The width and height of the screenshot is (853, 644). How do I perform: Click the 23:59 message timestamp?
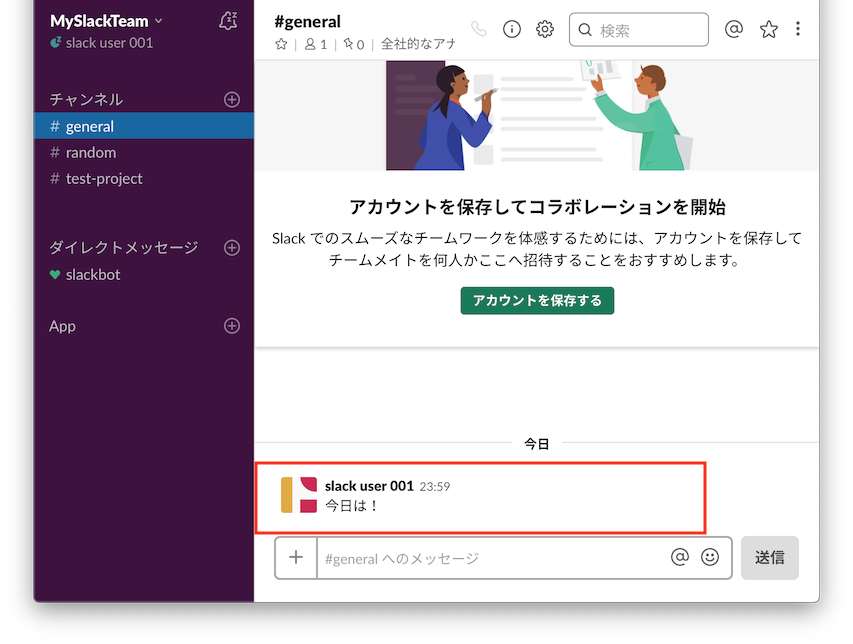click(x=435, y=487)
